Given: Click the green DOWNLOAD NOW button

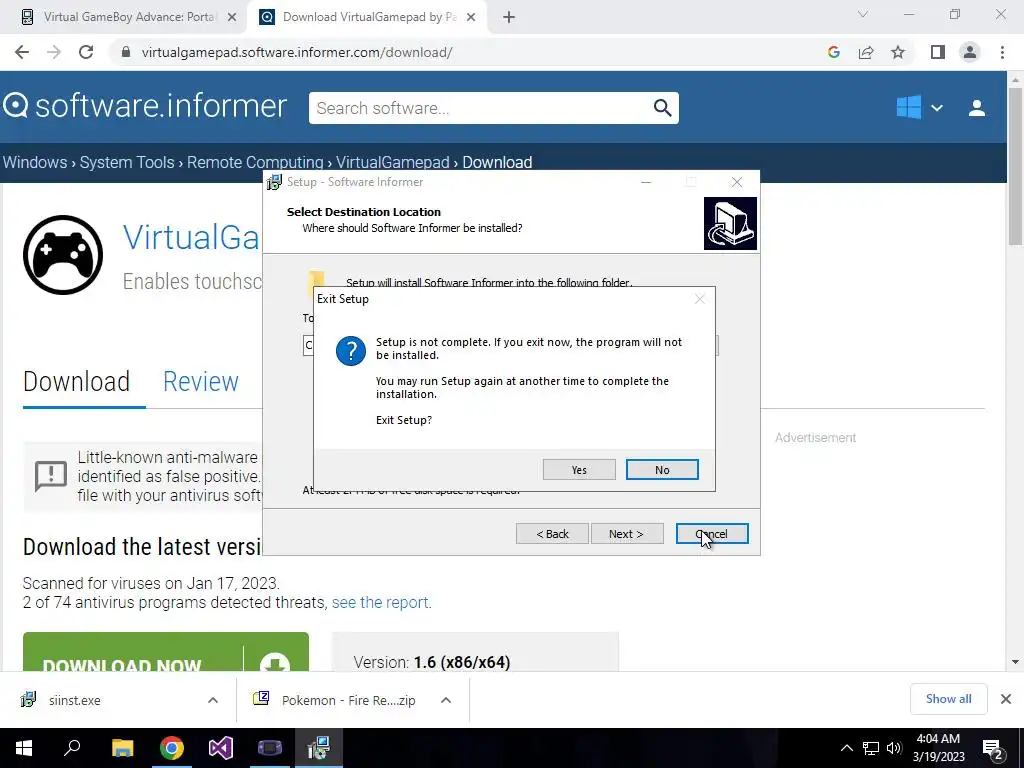Looking at the screenshot, I should (165, 652).
